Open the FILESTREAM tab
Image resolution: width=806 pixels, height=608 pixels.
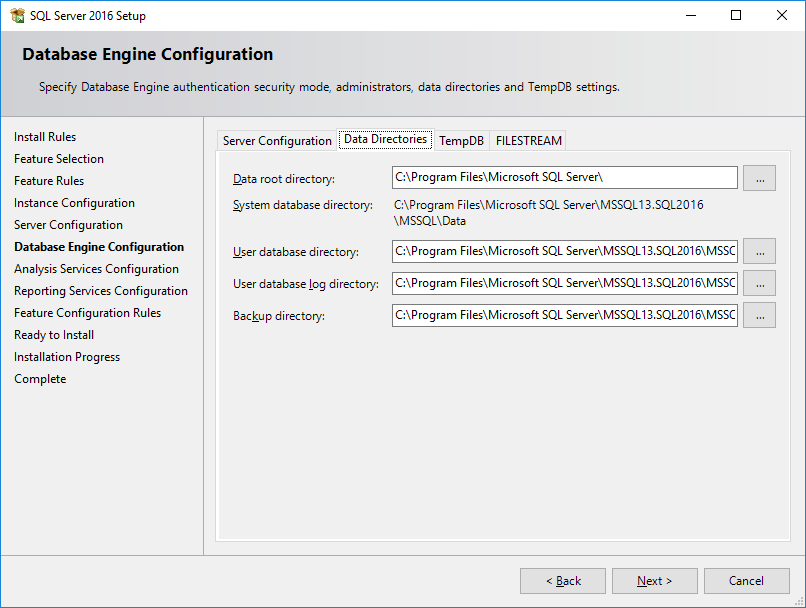pos(528,141)
